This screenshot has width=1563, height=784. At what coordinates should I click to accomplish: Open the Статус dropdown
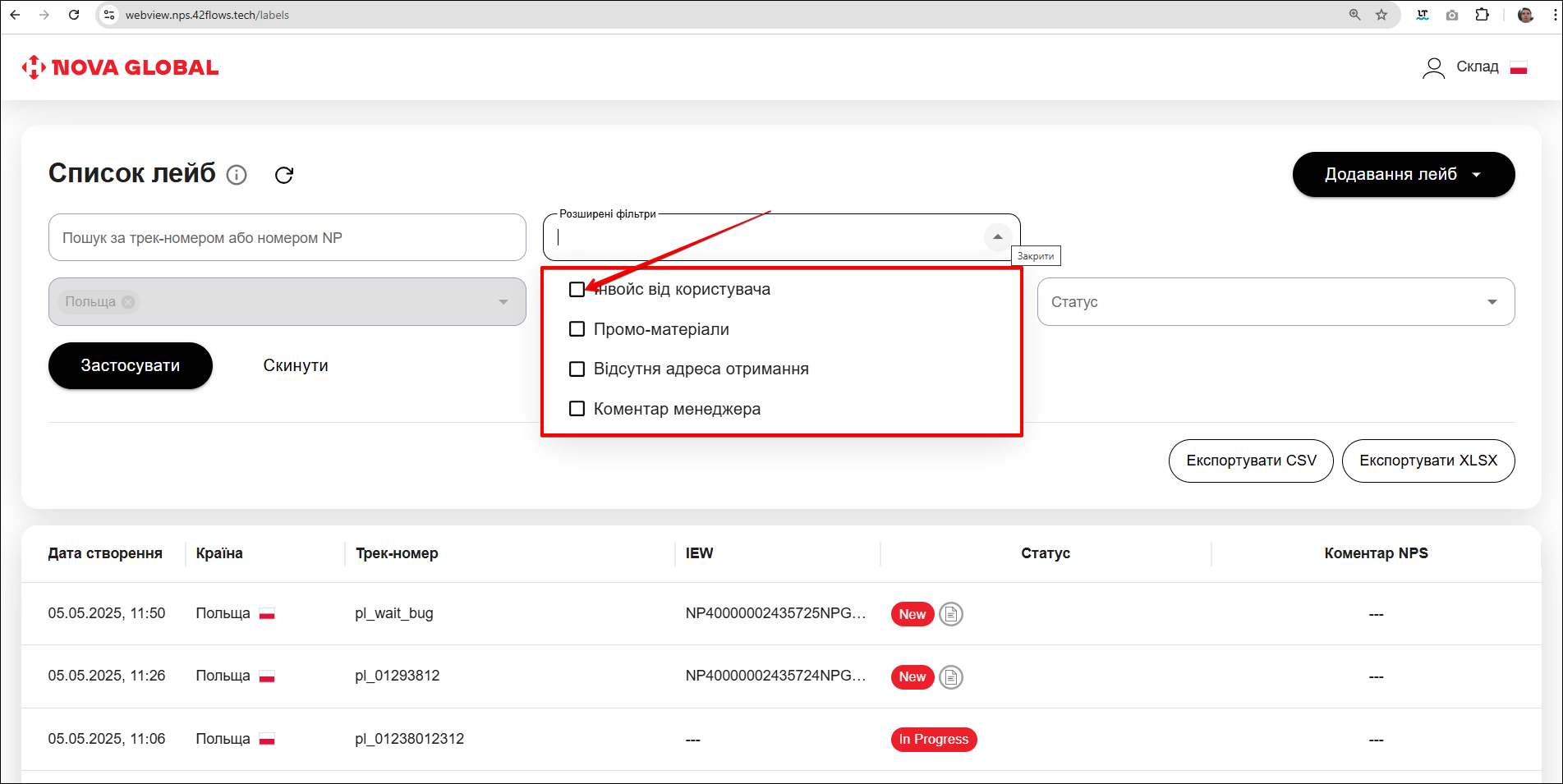coord(1275,302)
